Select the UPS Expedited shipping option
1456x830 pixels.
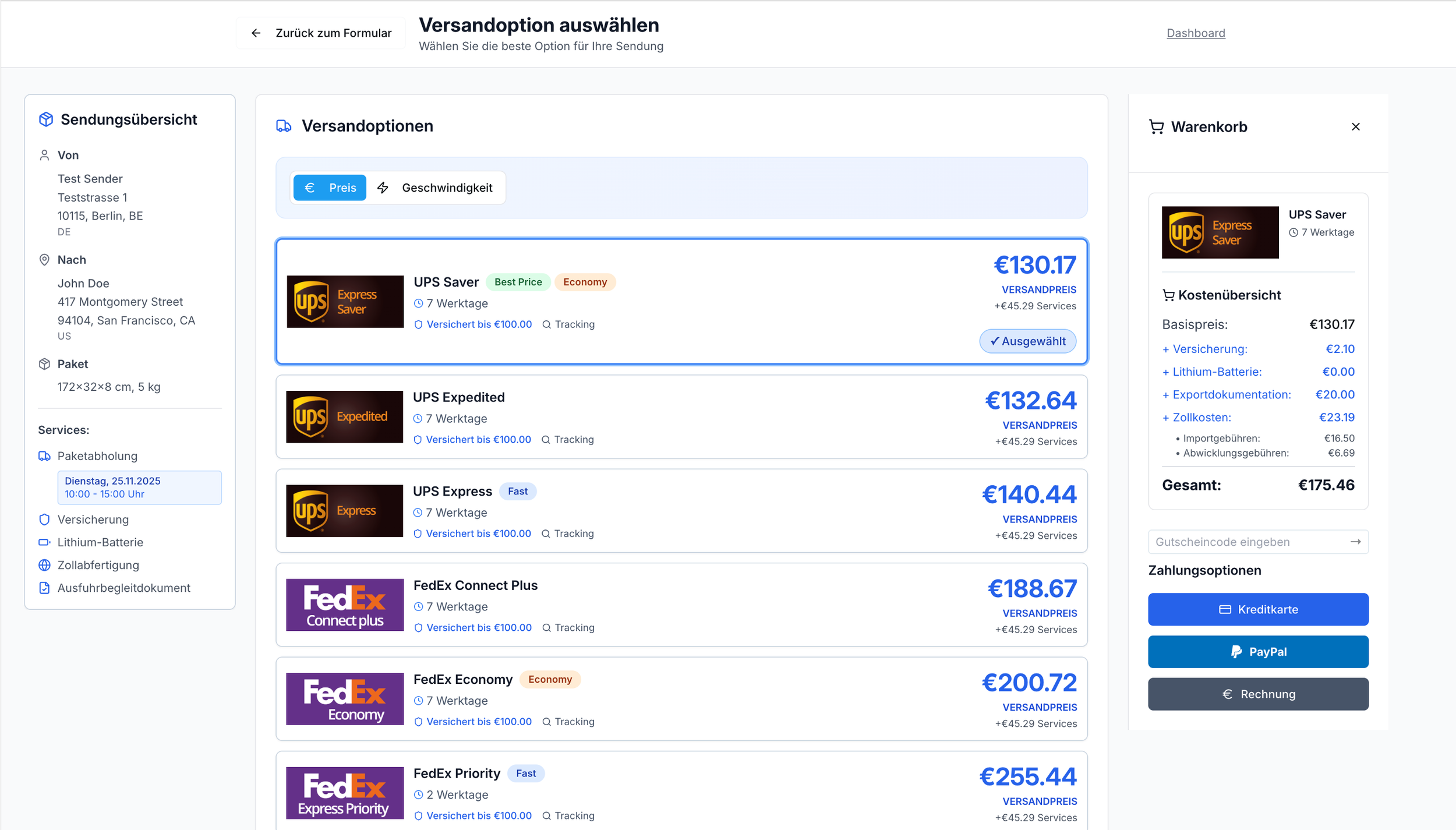point(681,417)
